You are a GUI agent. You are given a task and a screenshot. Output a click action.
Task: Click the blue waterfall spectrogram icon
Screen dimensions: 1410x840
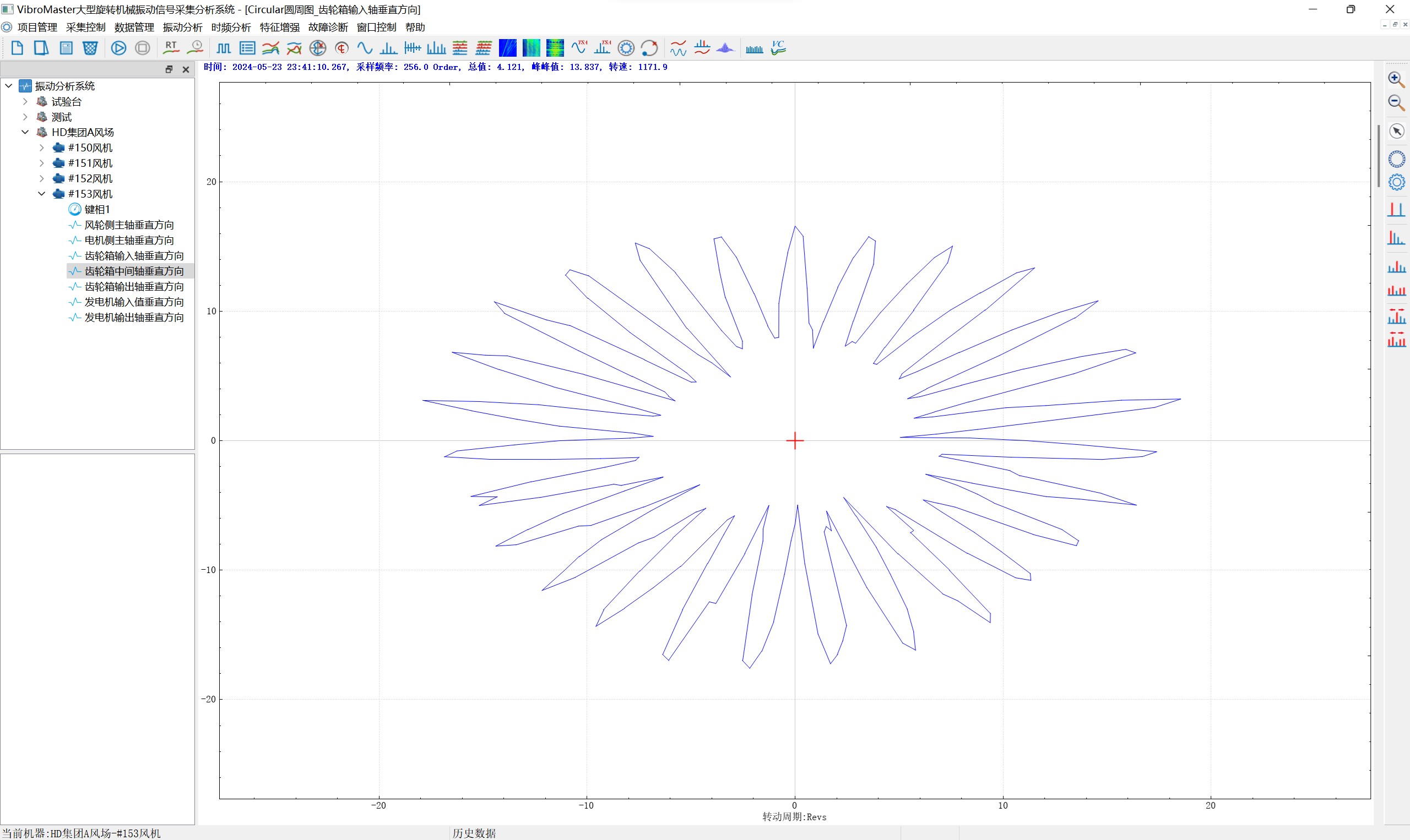click(x=507, y=48)
